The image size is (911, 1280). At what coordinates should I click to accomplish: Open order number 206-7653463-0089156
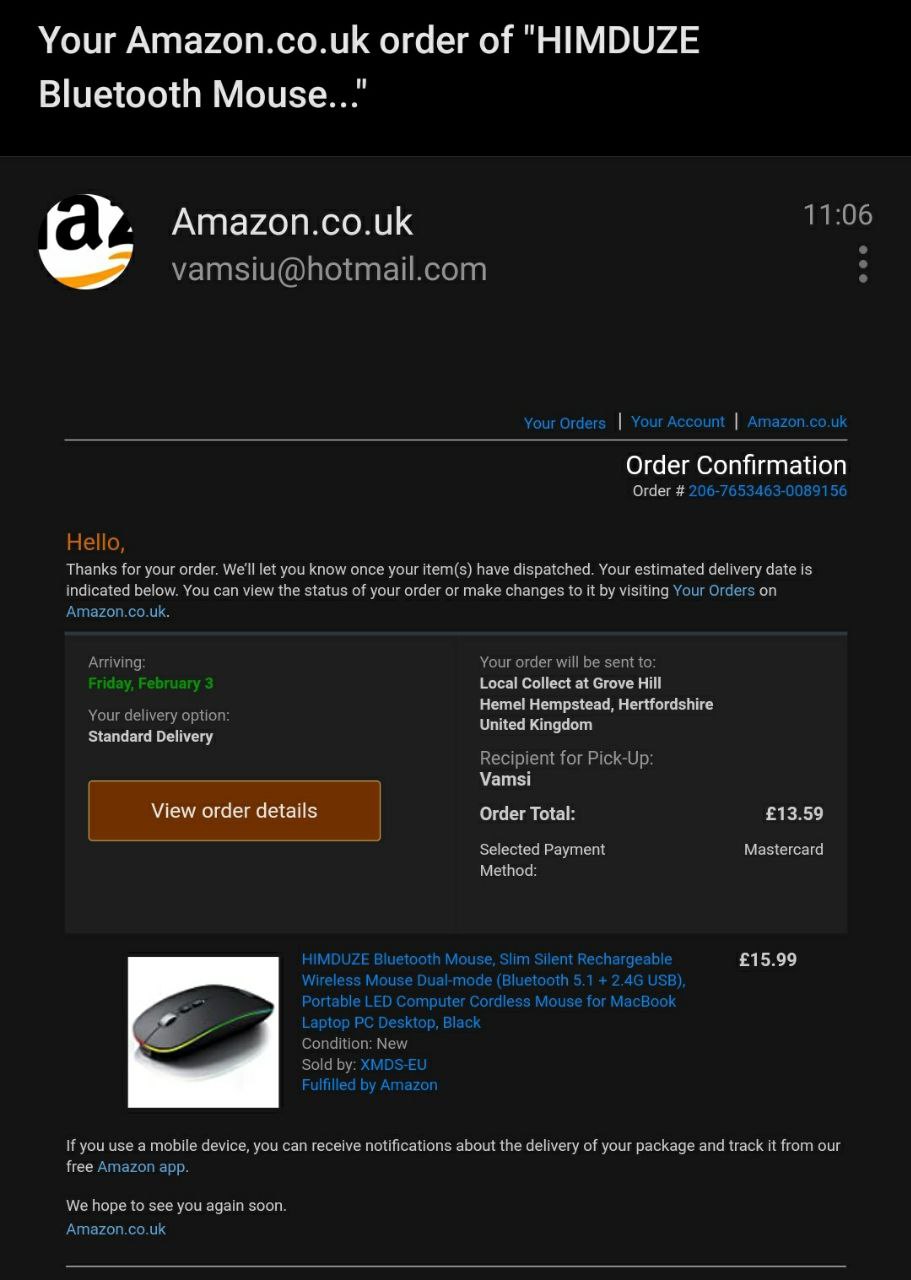768,490
